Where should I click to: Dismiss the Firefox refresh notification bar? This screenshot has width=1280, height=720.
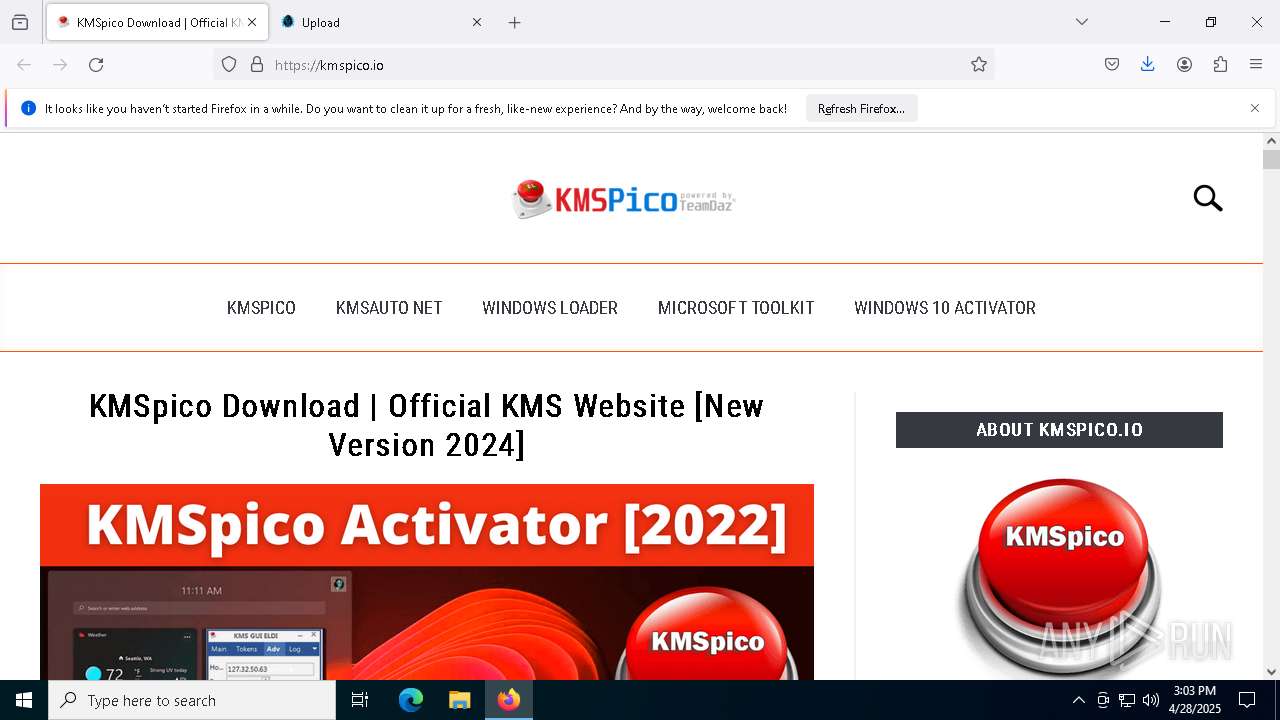point(1255,108)
